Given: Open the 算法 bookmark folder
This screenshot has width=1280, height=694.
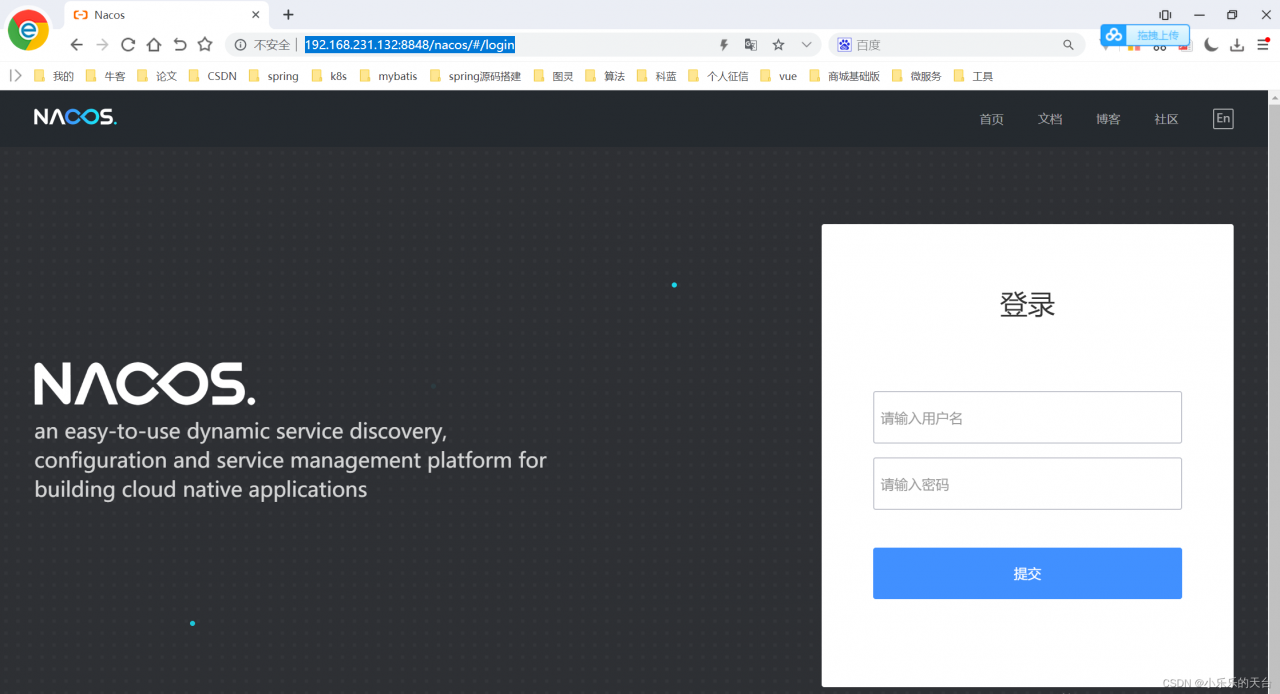Looking at the screenshot, I should [606, 76].
